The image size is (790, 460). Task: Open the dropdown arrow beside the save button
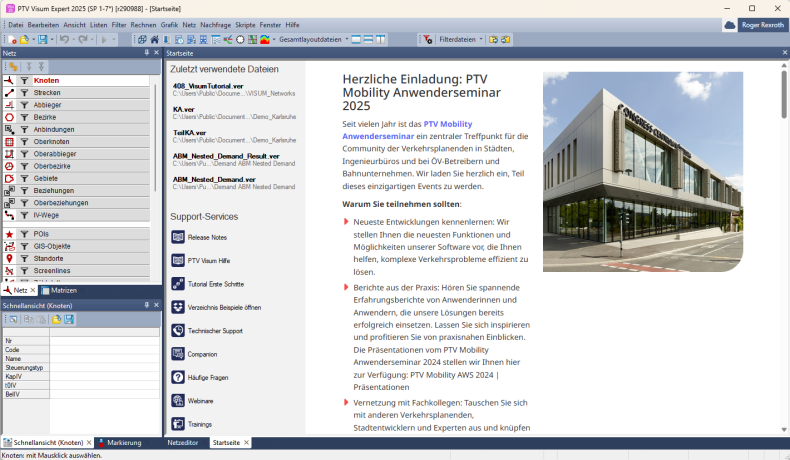pos(51,39)
